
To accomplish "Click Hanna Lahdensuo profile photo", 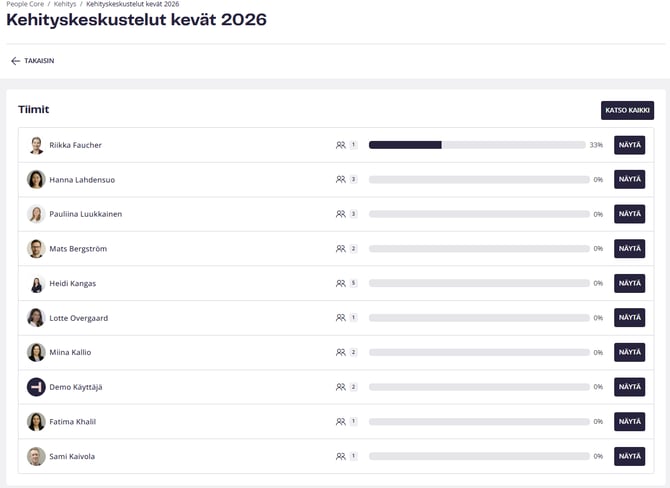I will click(36, 180).
